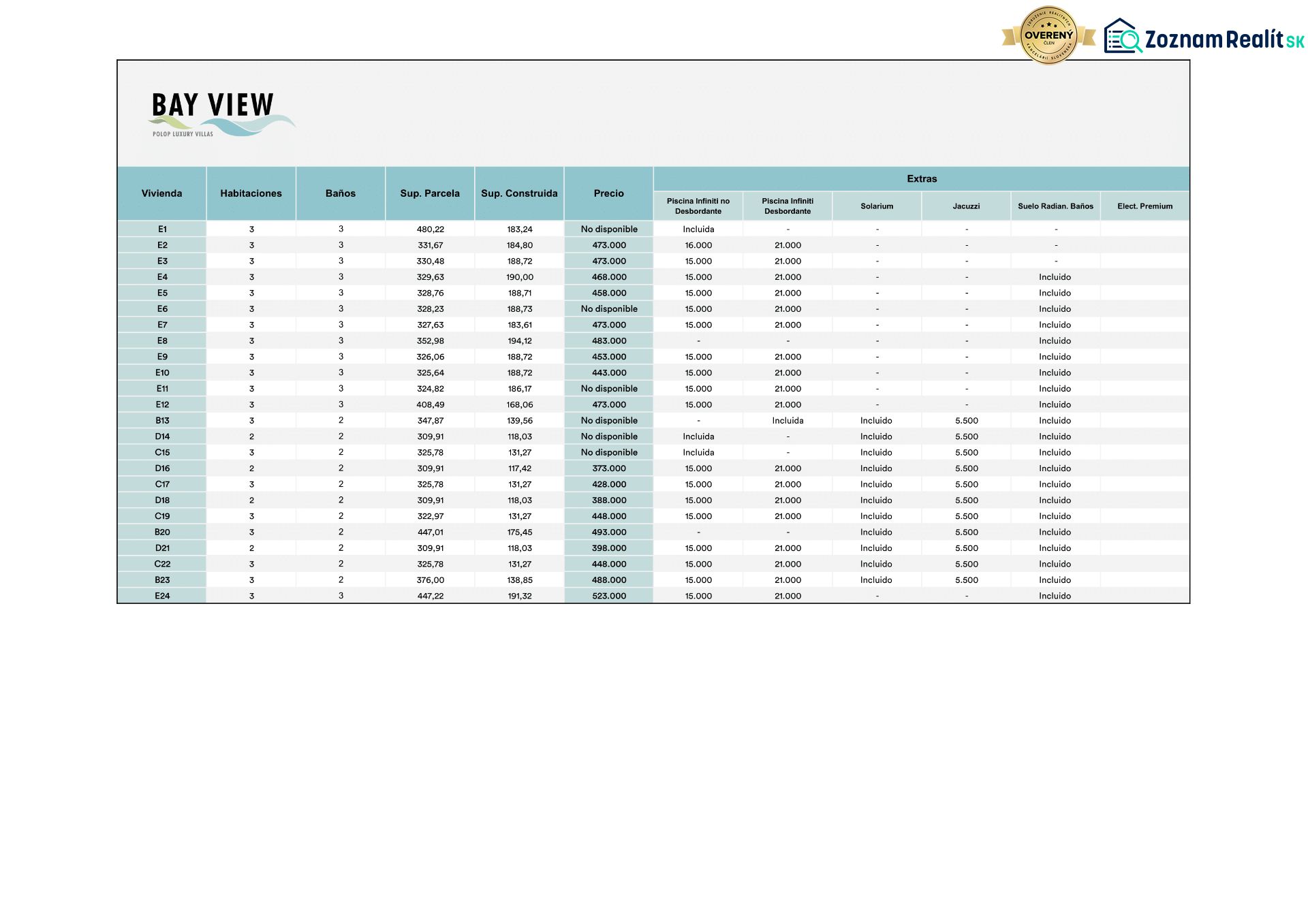Click the Sup. Construida column header

(519, 193)
